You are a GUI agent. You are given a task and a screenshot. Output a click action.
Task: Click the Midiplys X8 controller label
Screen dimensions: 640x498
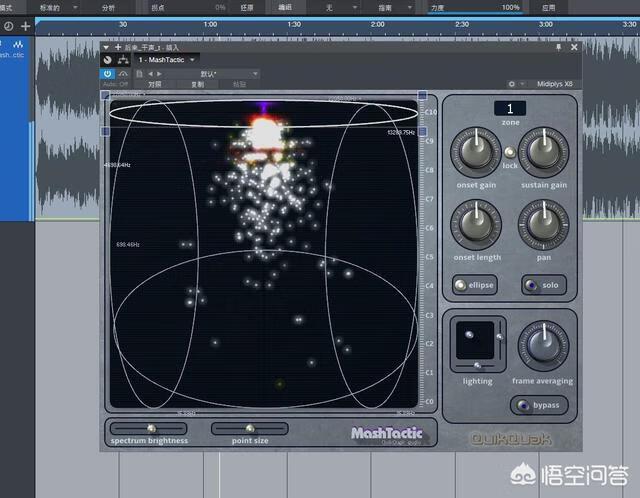tap(554, 84)
